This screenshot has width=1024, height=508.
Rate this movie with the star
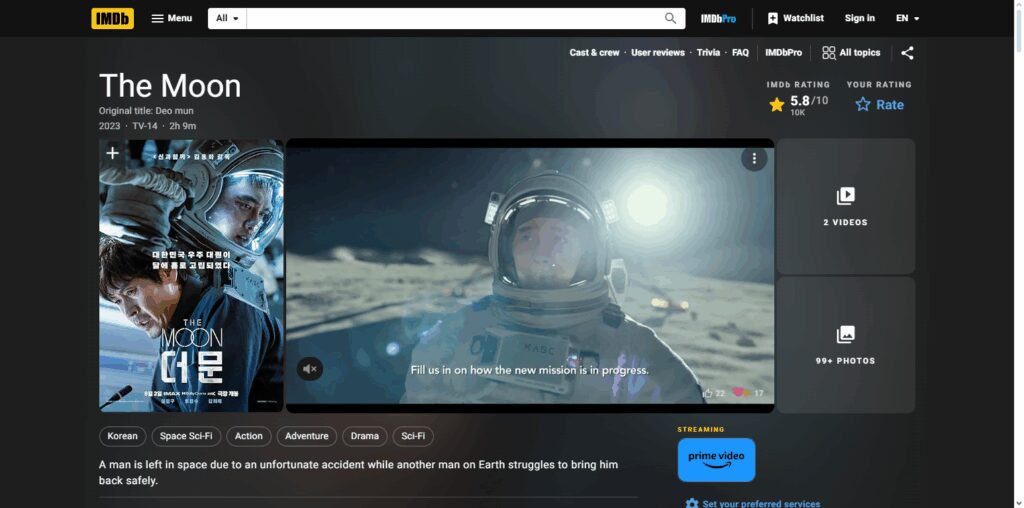[x=879, y=104]
